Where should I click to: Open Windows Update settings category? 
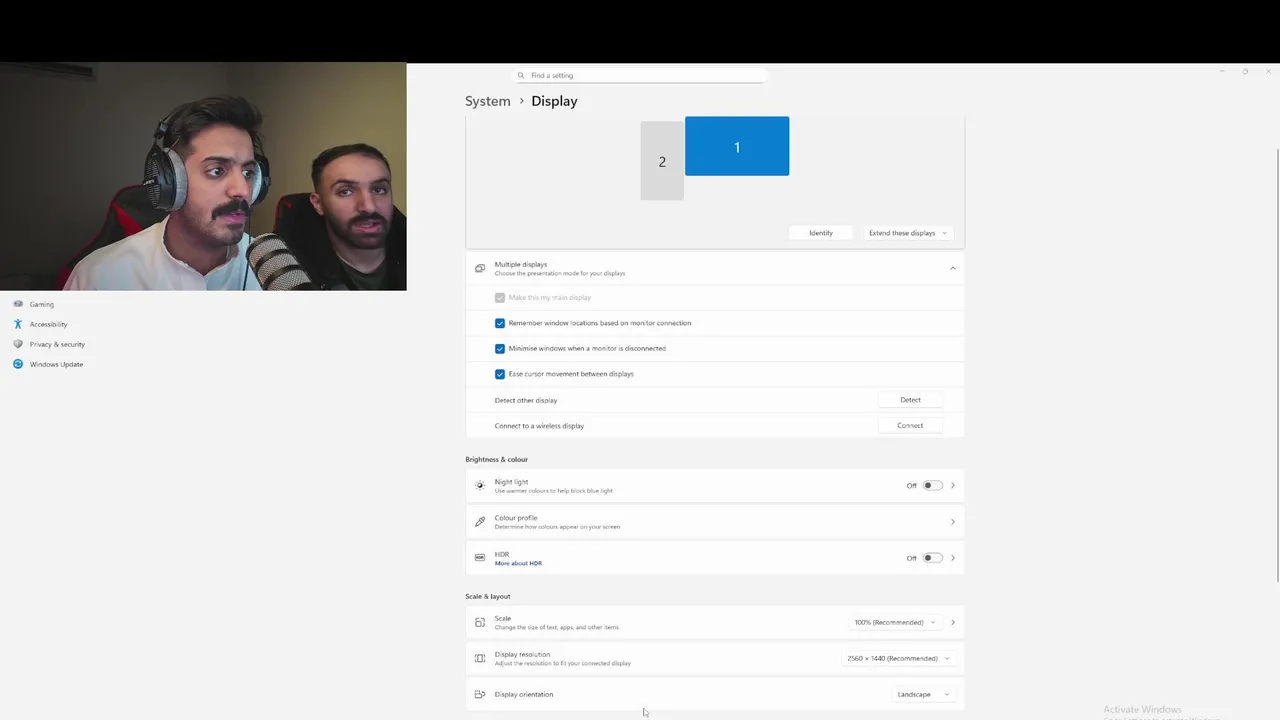[x=56, y=364]
